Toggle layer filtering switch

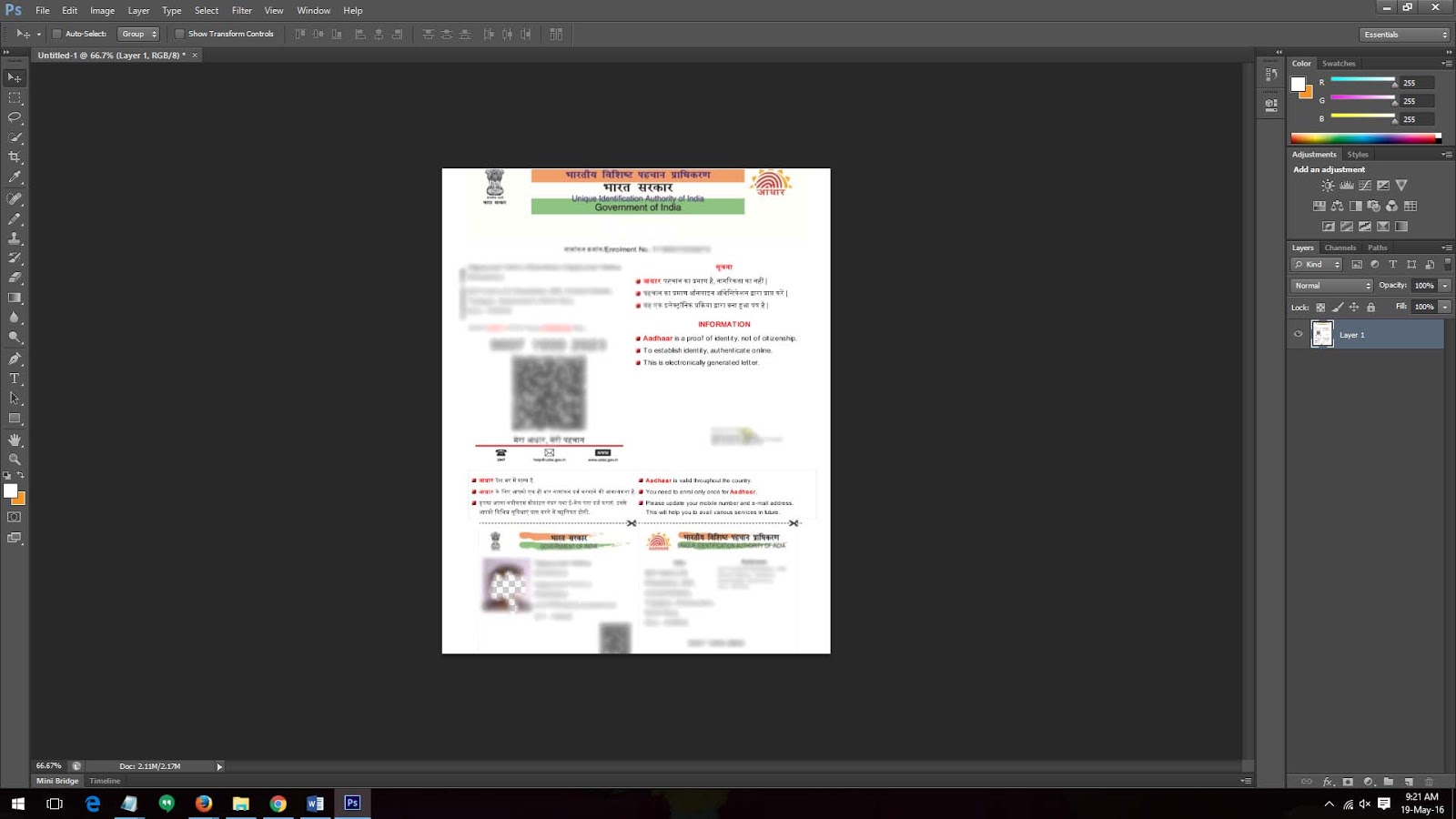pos(1448,264)
